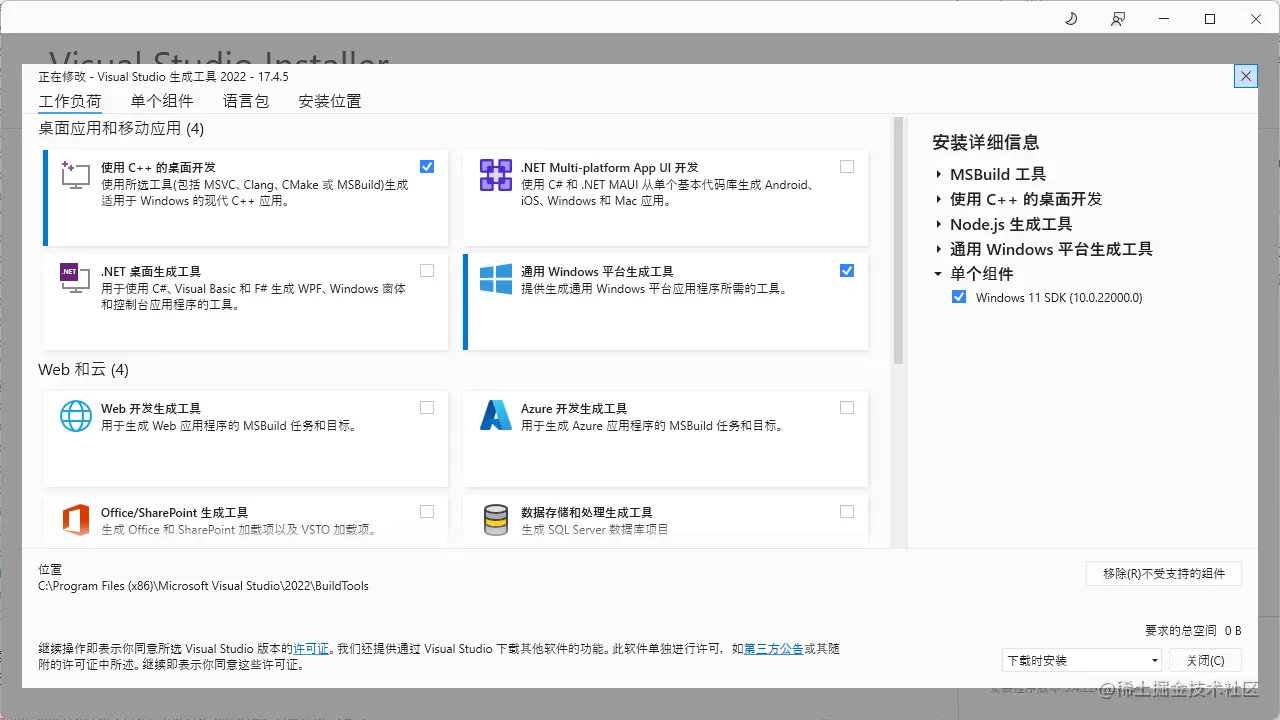1280x720 pixels.
Task: Expand MSBuild 工具 details
Action: click(939, 174)
